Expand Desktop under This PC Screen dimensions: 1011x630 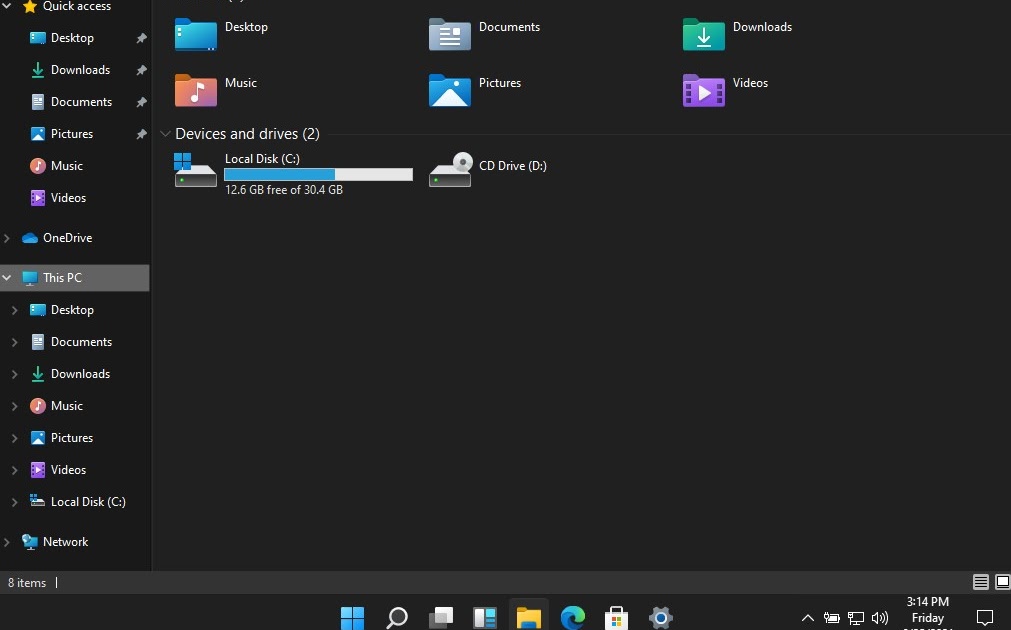coord(15,310)
